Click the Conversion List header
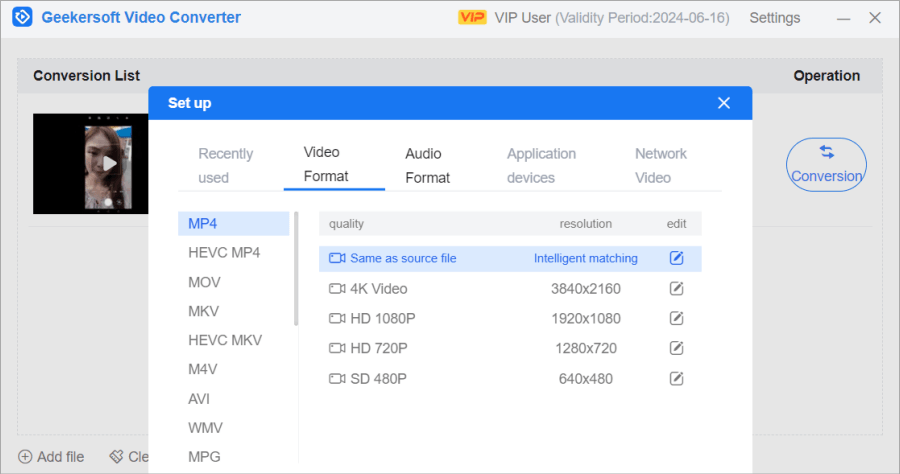The height and width of the screenshot is (474, 900). tap(87, 76)
